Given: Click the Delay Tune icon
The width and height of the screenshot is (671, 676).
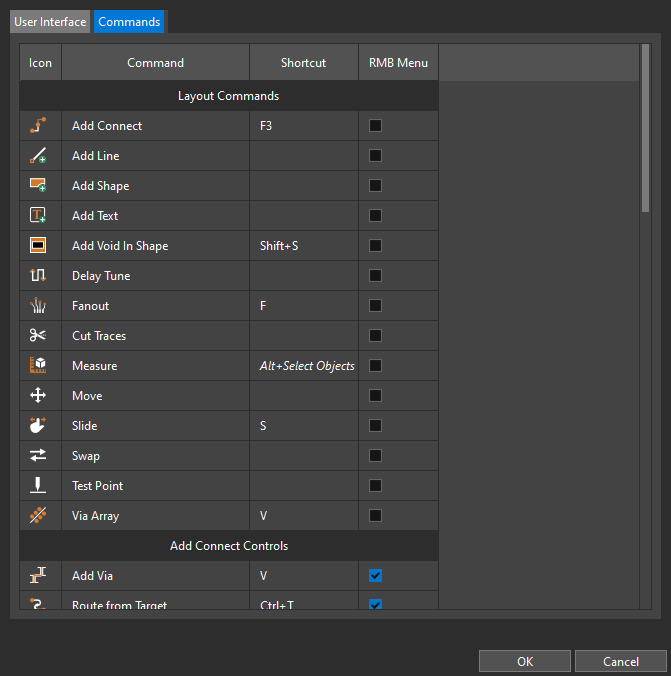Looking at the screenshot, I should pyautogui.click(x=38, y=275).
